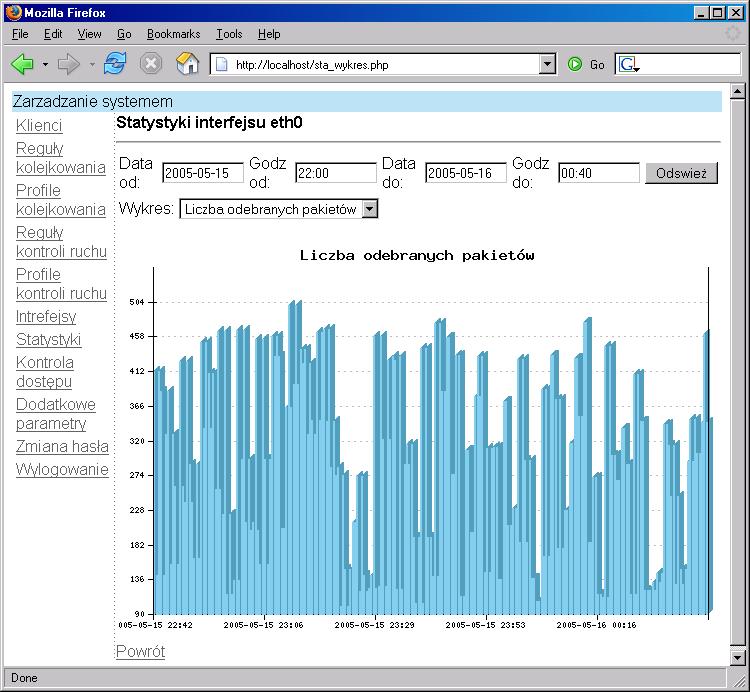Viewport: 750px width, 692px height.
Task: Expand the address bar URL dropdown
Action: click(x=546, y=64)
